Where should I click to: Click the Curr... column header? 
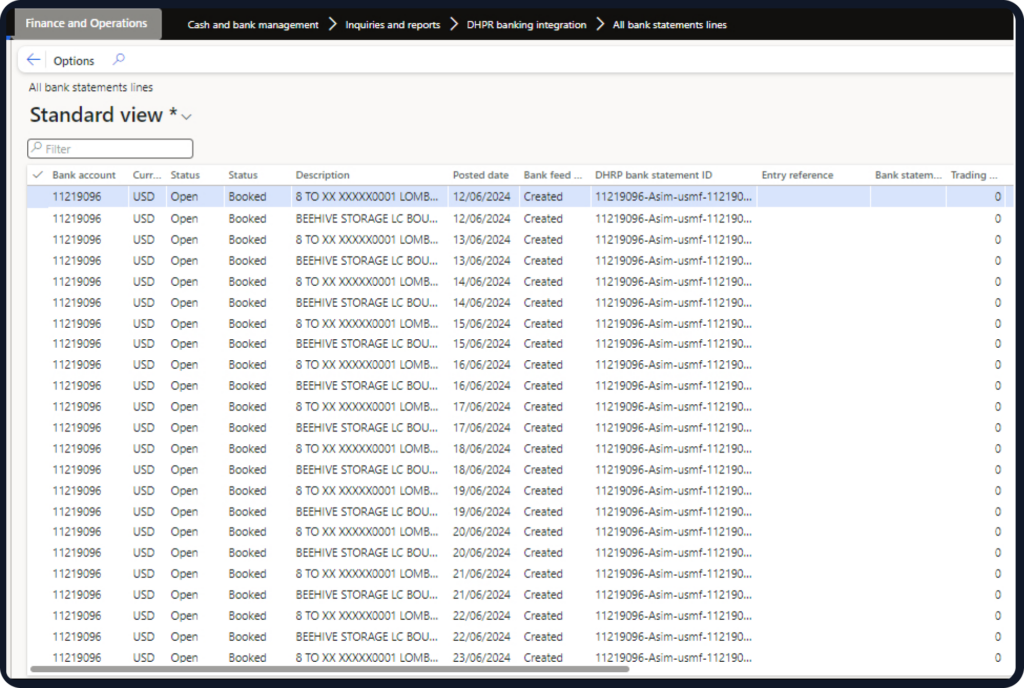146,175
